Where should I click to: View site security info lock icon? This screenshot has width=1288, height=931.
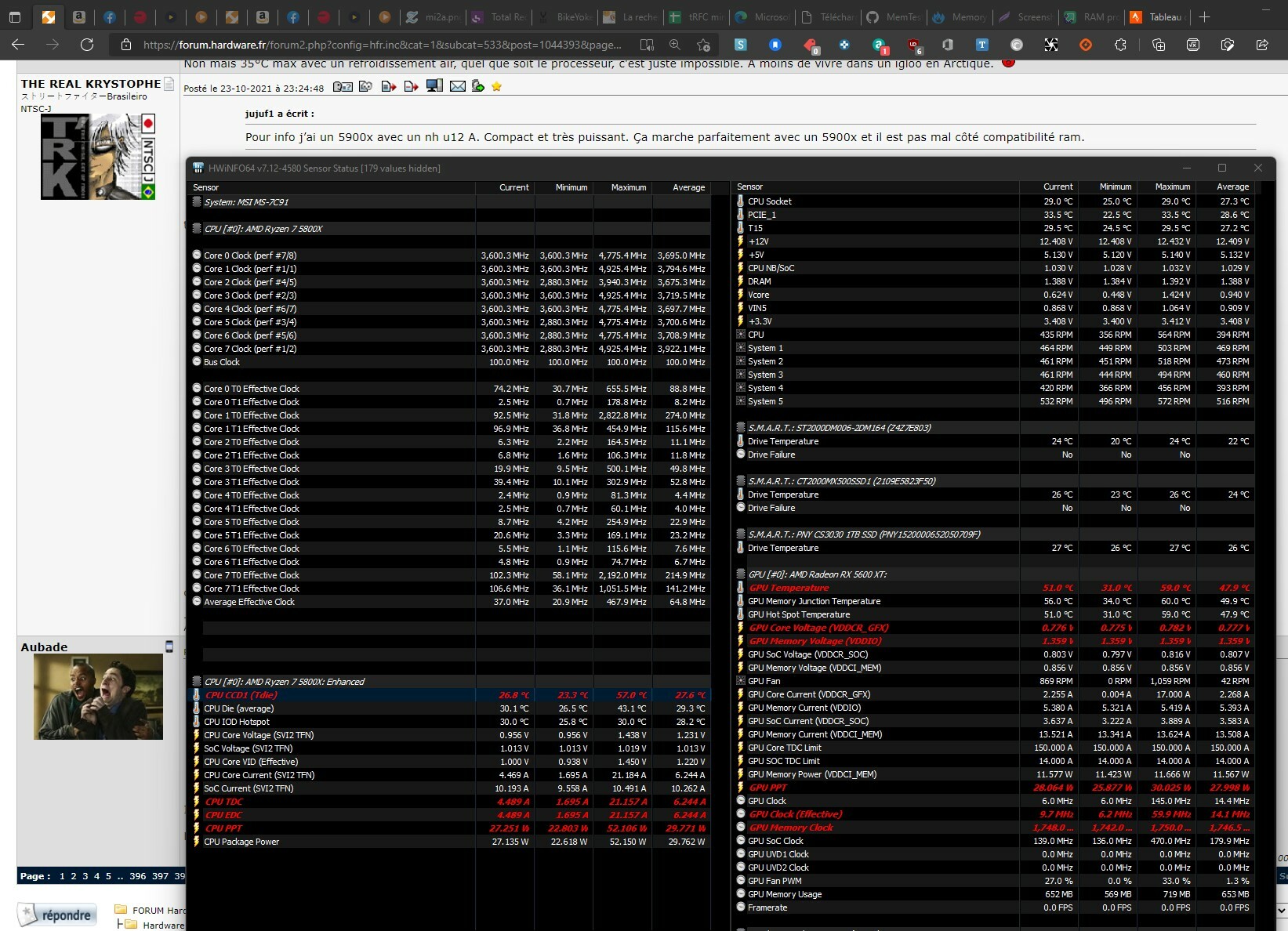125,45
